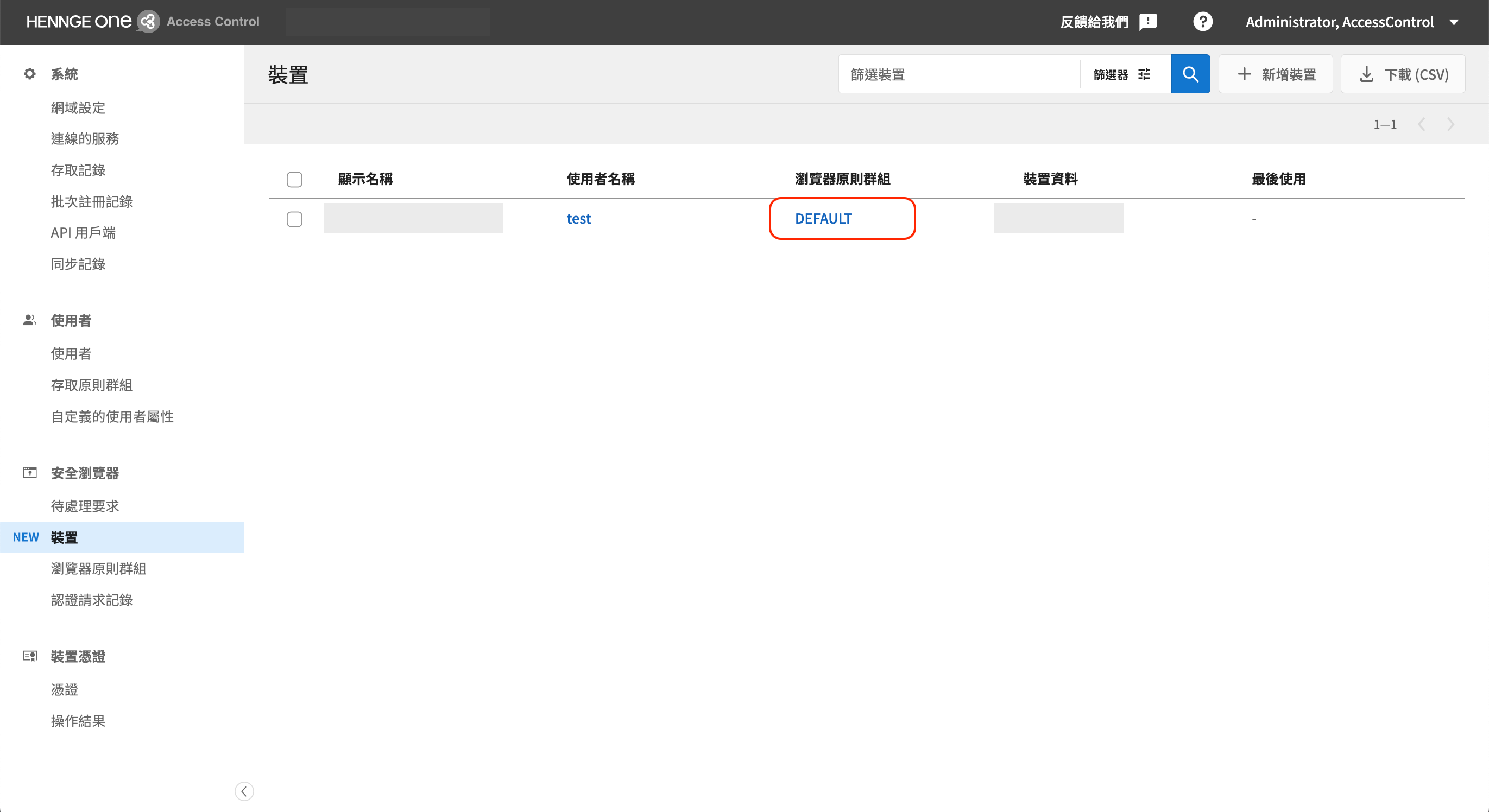The width and height of the screenshot is (1489, 812).
Task: Click the 裝置憑證 section heading
Action: [78, 656]
